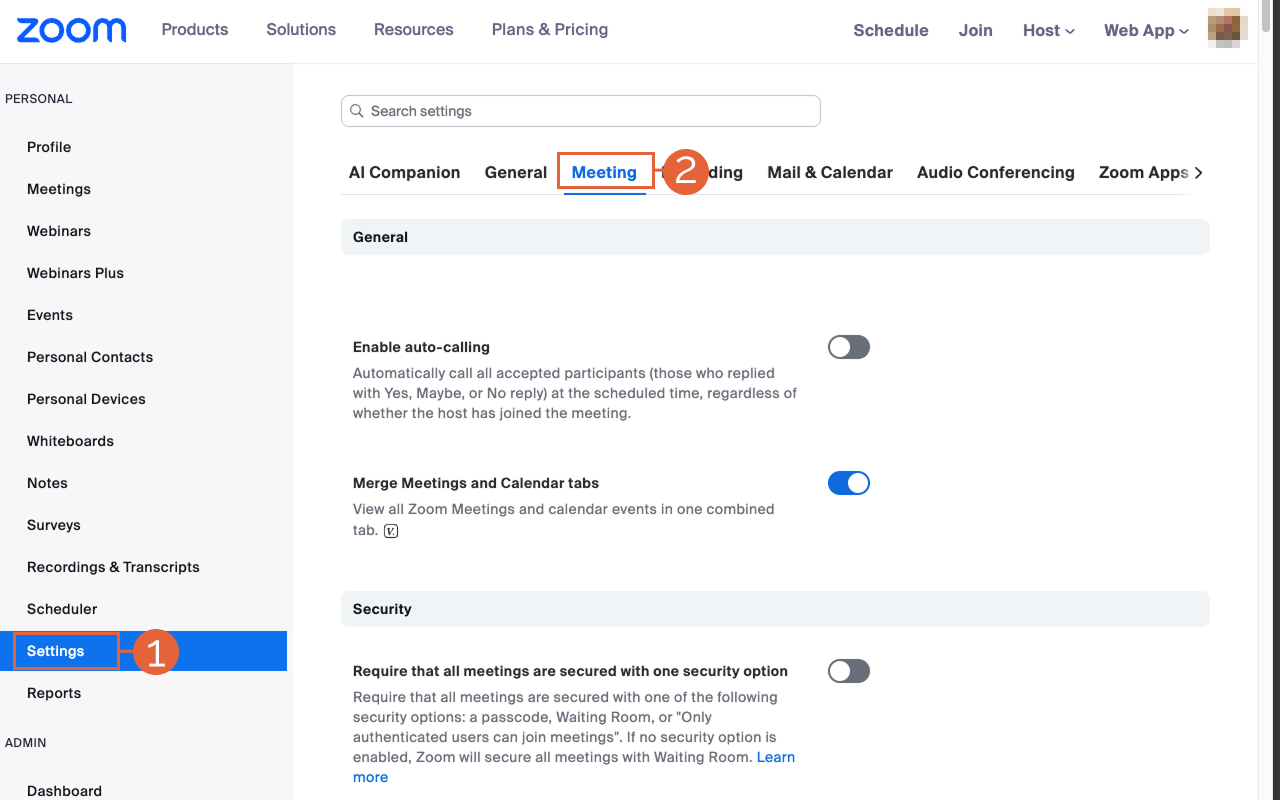
Task: Disable Merge Meetings and Calendar tabs
Action: [x=848, y=483]
